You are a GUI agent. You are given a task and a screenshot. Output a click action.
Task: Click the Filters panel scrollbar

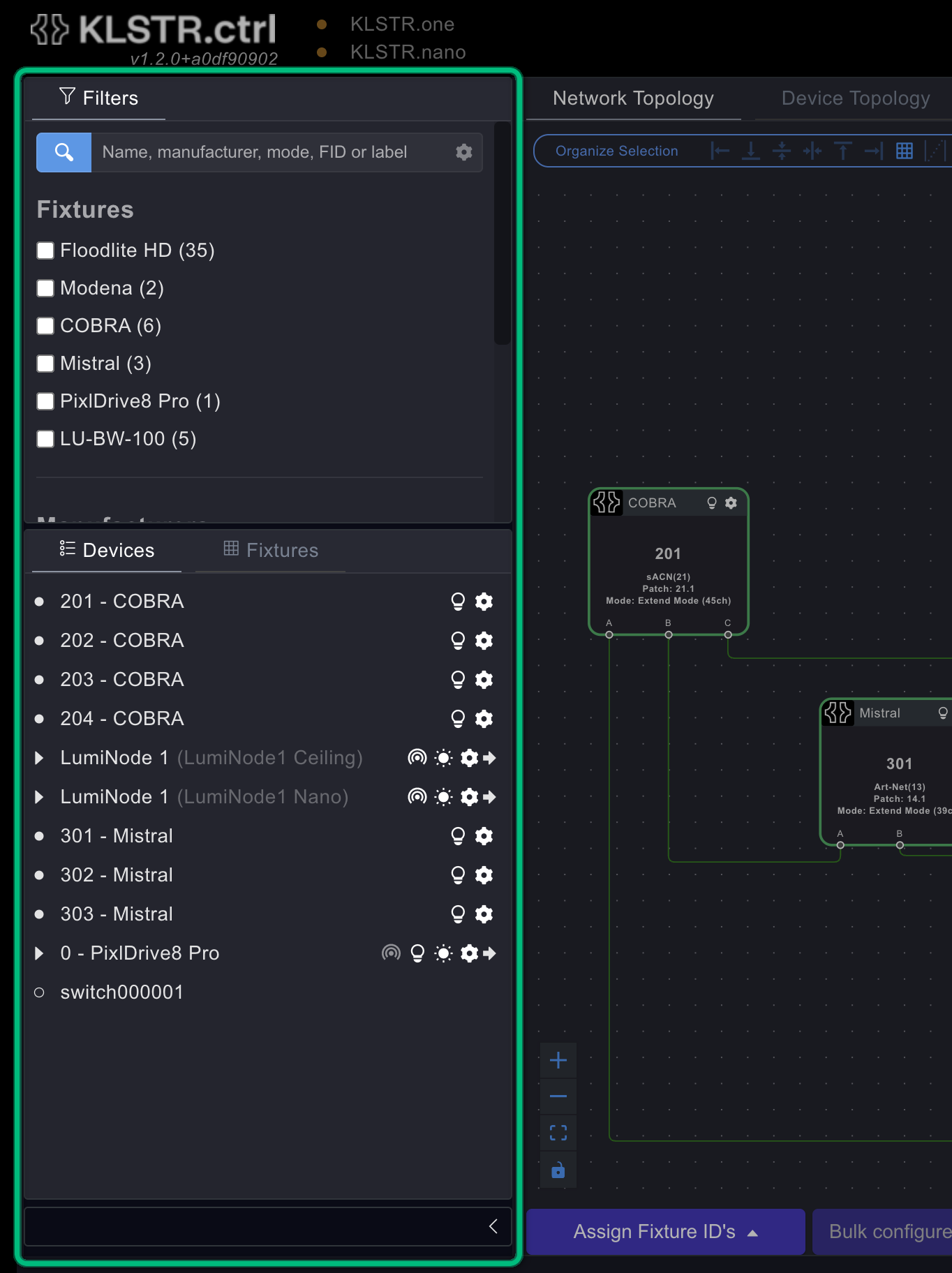point(502,233)
